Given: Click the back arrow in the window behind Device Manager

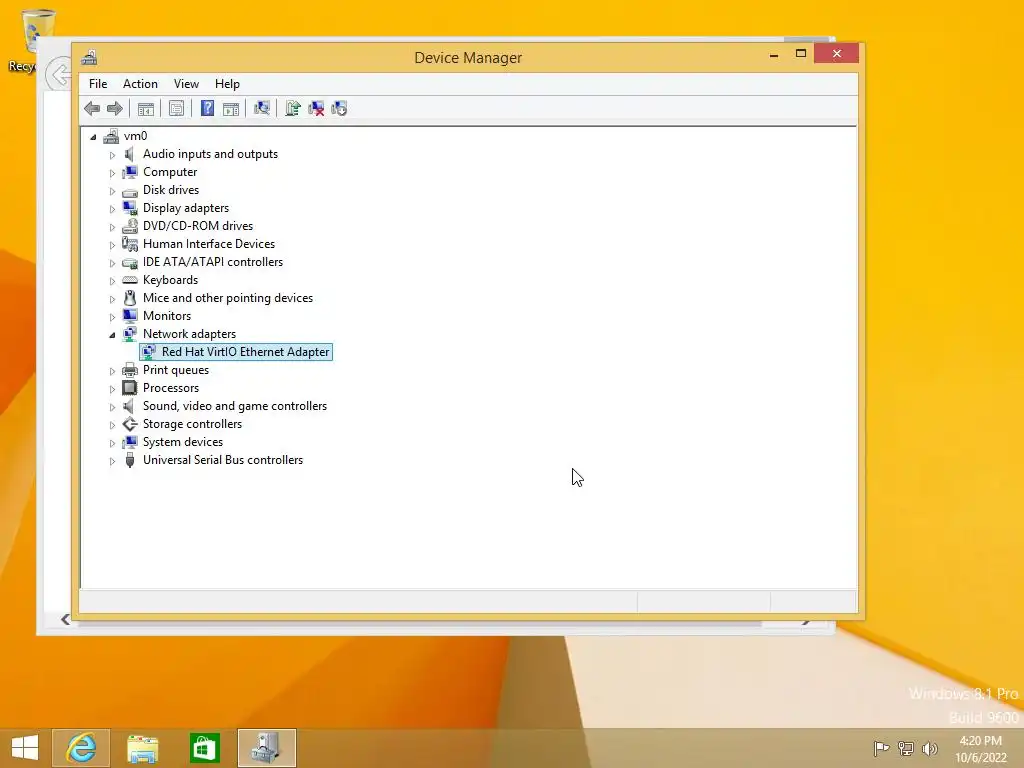Looking at the screenshot, I should pos(57,74).
